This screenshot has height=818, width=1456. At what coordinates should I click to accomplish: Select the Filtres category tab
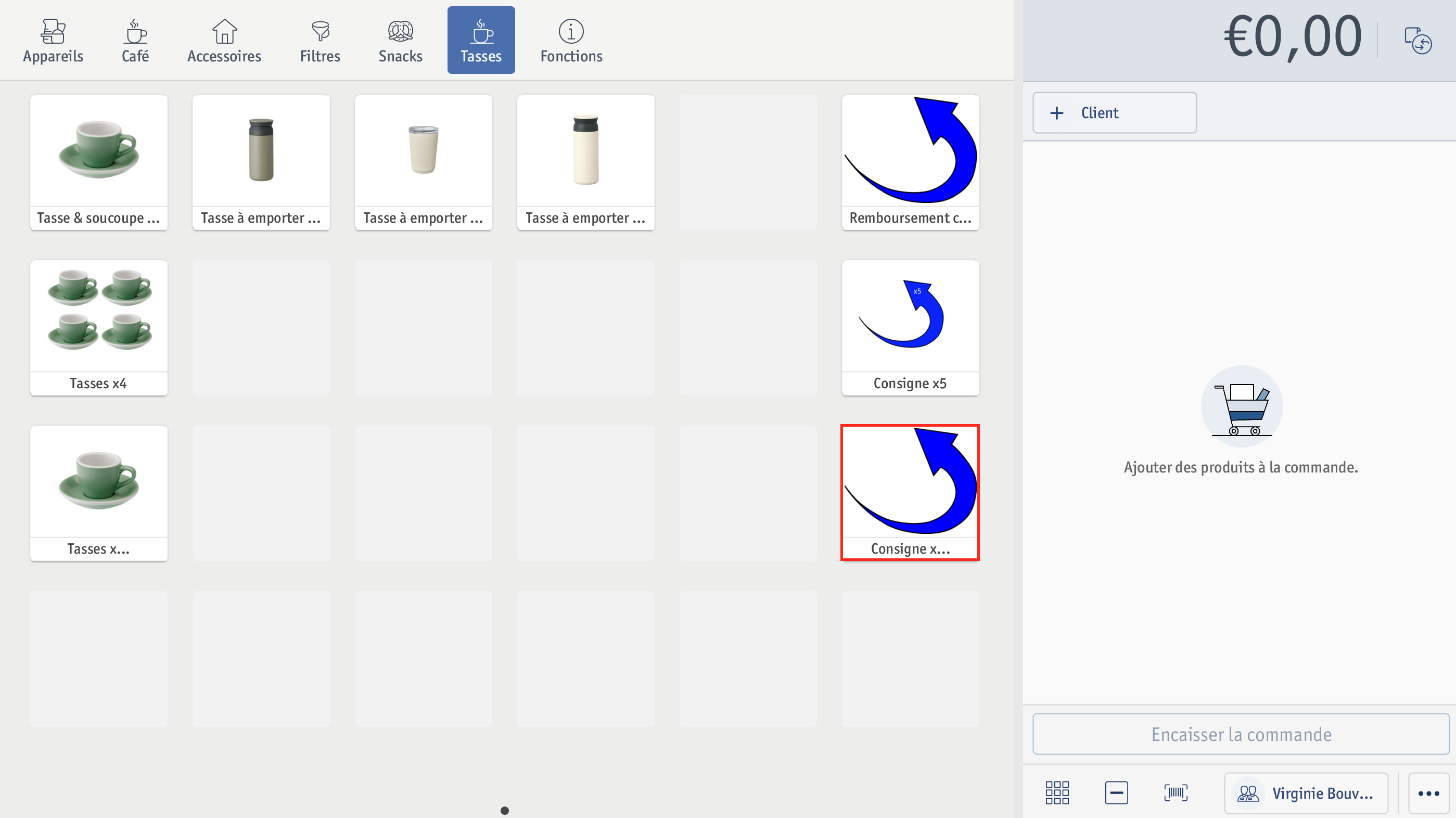click(x=320, y=40)
